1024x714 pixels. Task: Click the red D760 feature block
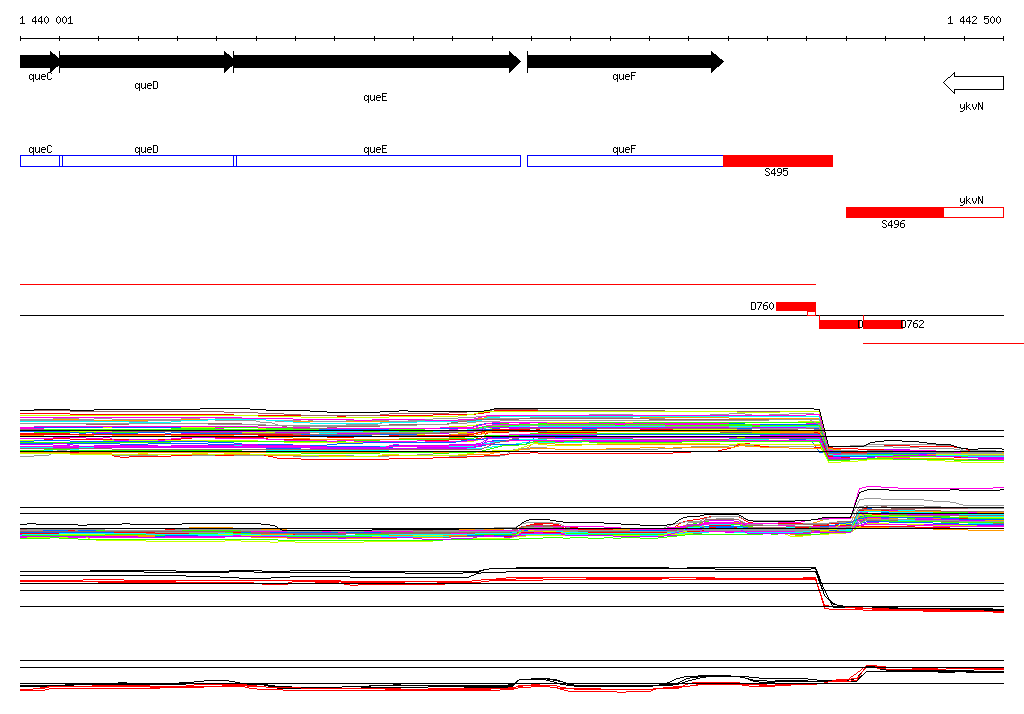pos(795,306)
